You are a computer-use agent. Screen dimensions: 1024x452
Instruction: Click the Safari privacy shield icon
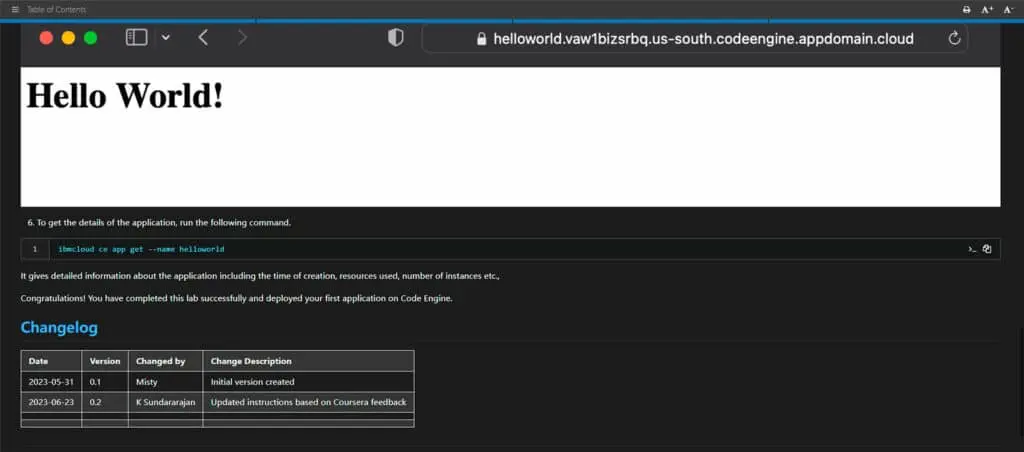point(396,38)
